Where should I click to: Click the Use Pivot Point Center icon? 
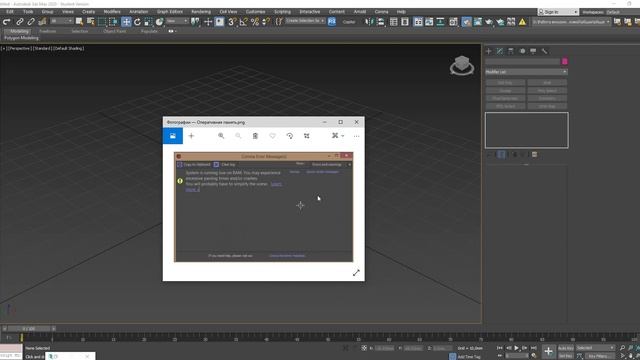point(196,22)
